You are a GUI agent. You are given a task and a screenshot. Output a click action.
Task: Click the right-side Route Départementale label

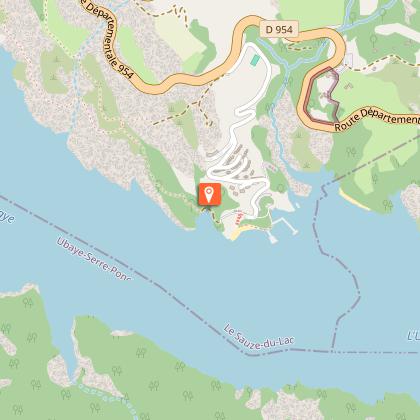coord(377,118)
